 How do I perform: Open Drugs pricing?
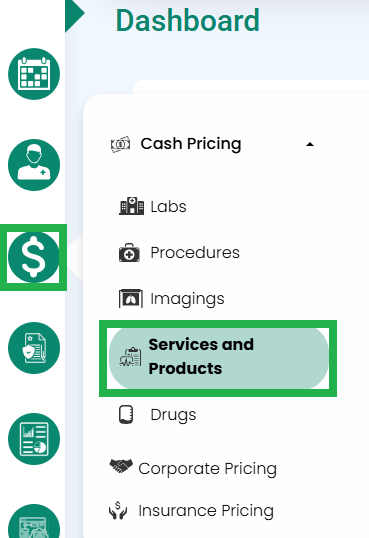pyautogui.click(x=173, y=415)
